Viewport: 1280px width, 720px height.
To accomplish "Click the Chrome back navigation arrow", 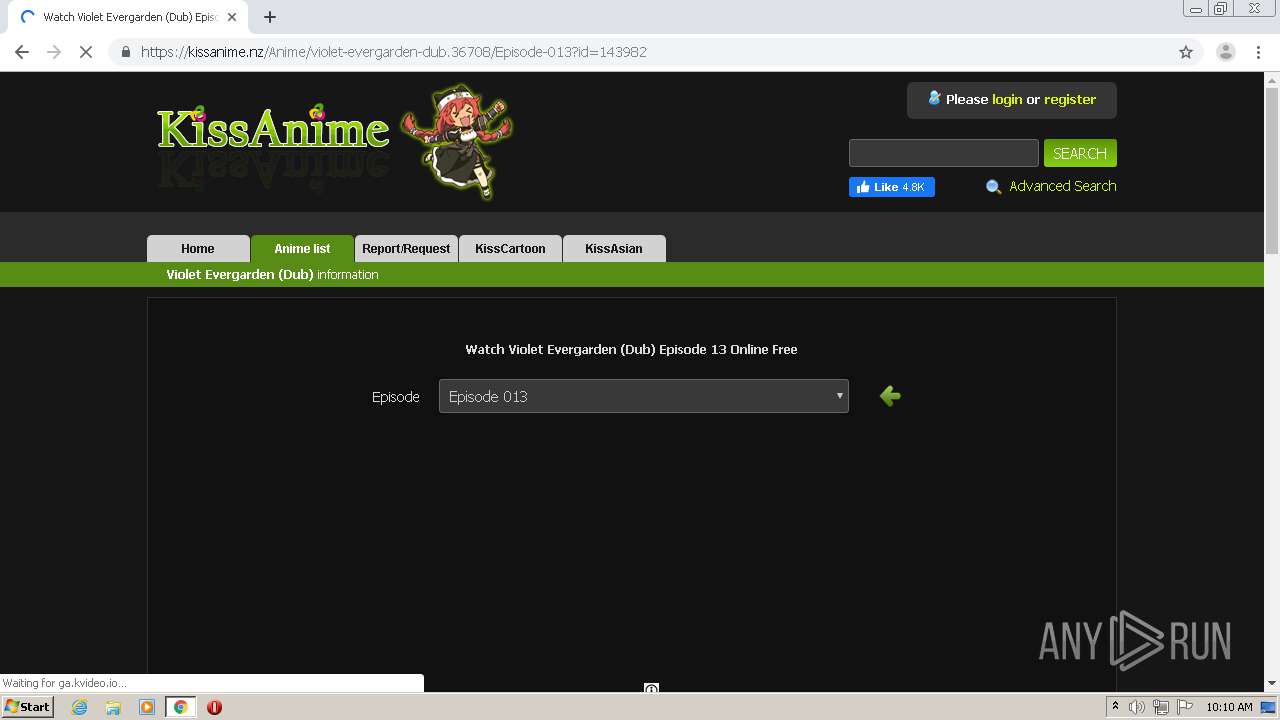I will 22,52.
